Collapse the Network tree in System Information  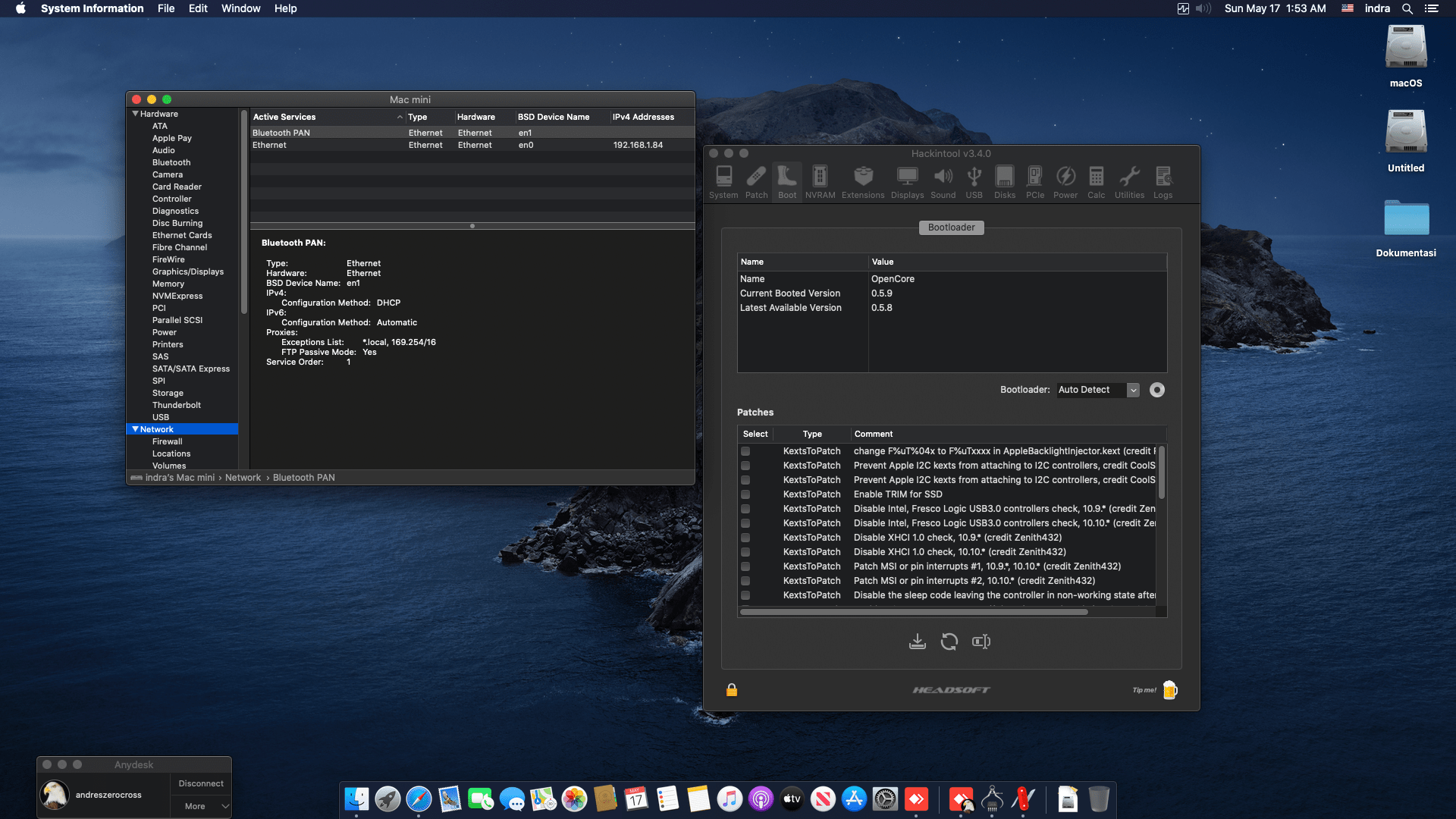tap(135, 429)
